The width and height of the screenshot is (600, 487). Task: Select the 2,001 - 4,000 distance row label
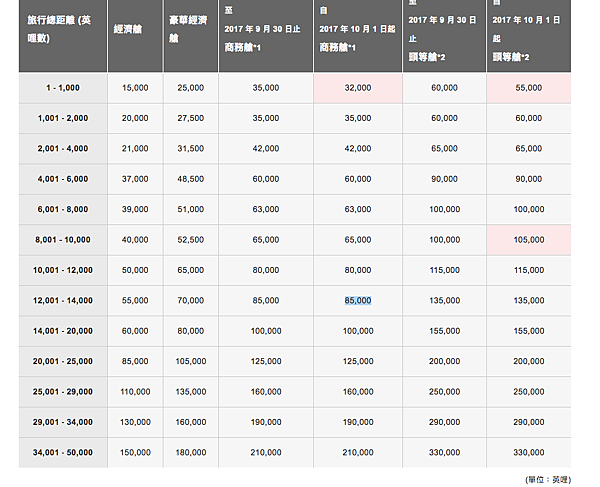63,148
